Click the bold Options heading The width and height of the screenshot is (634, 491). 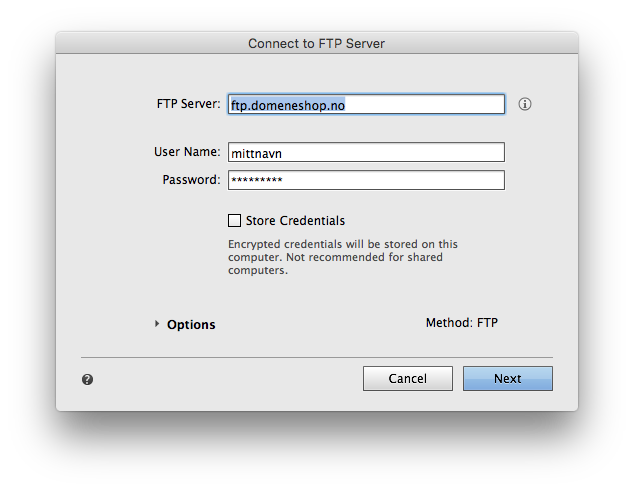coord(191,324)
